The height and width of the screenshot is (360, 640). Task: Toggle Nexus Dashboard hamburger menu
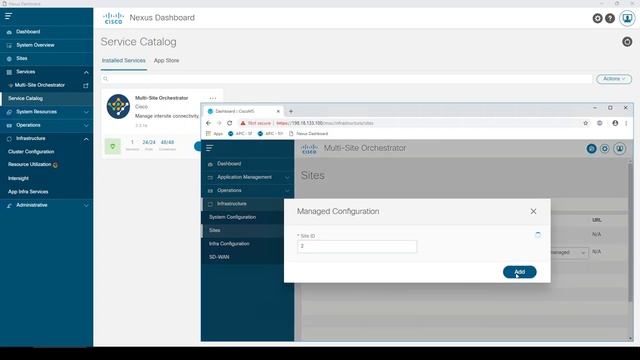[8, 16]
